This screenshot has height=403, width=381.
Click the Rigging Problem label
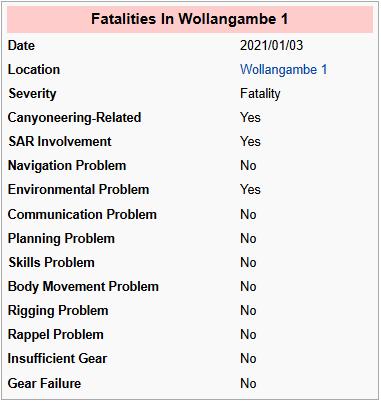58,311
